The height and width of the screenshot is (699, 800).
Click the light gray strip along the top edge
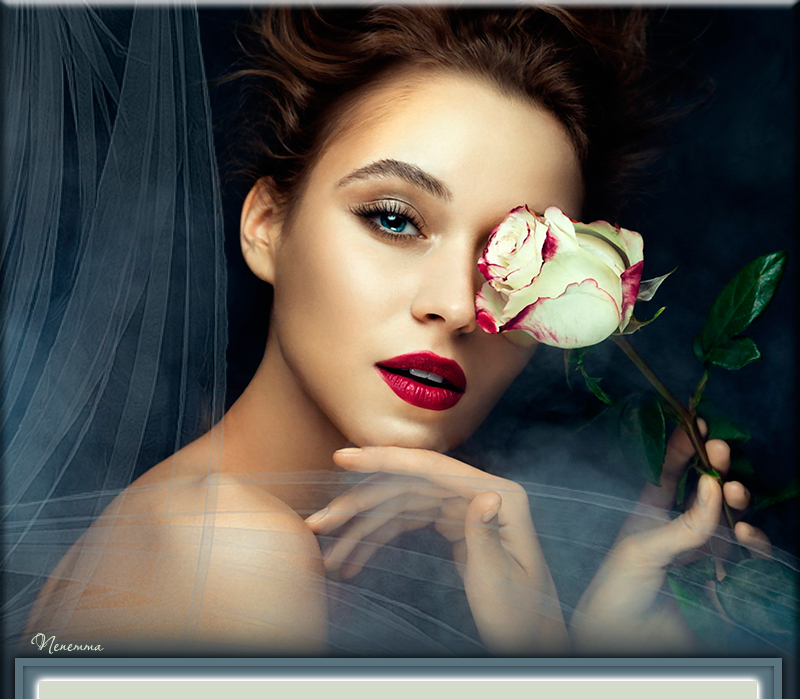[x=400, y=3]
